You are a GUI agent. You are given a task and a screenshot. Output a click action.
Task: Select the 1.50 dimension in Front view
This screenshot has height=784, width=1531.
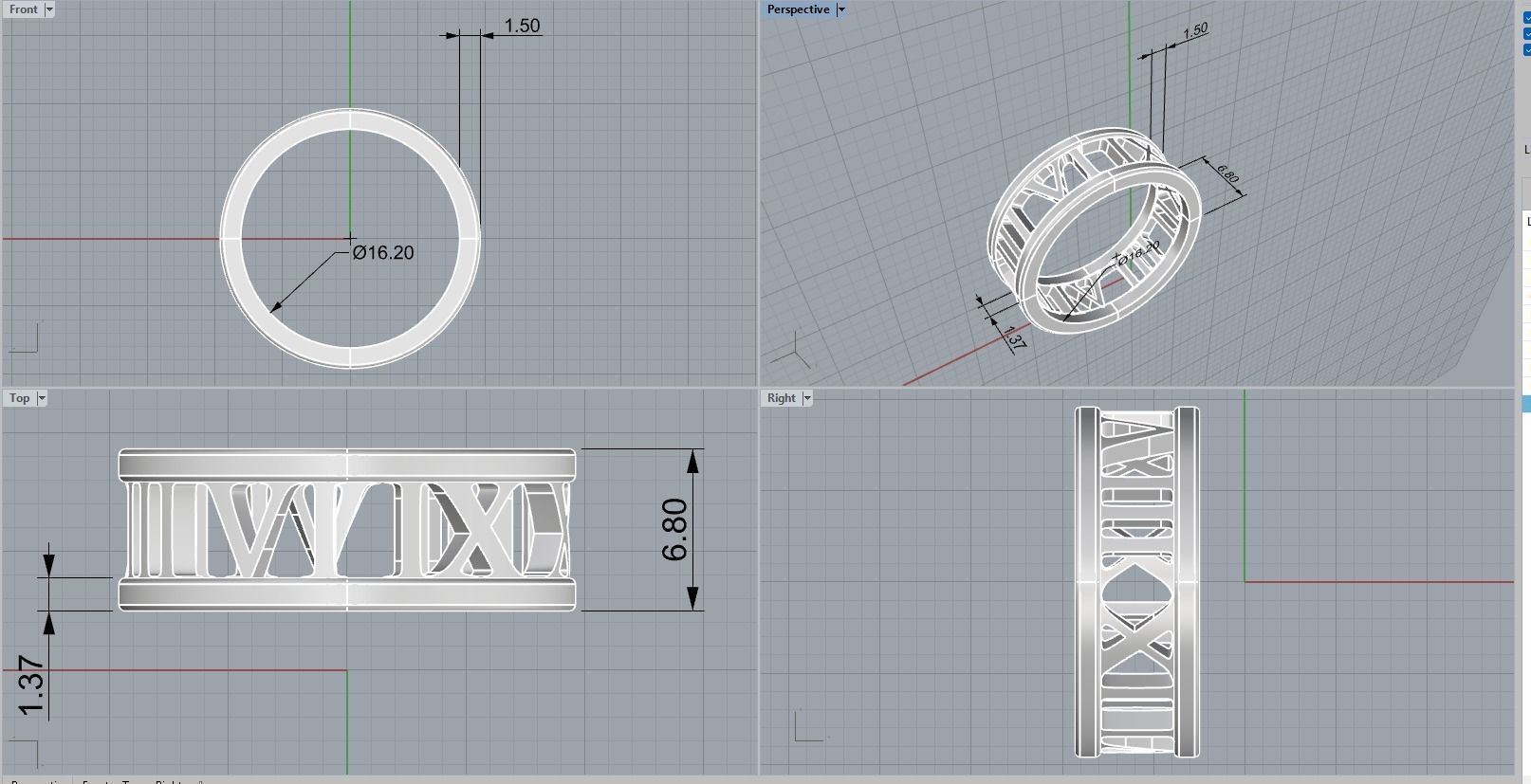[522, 26]
